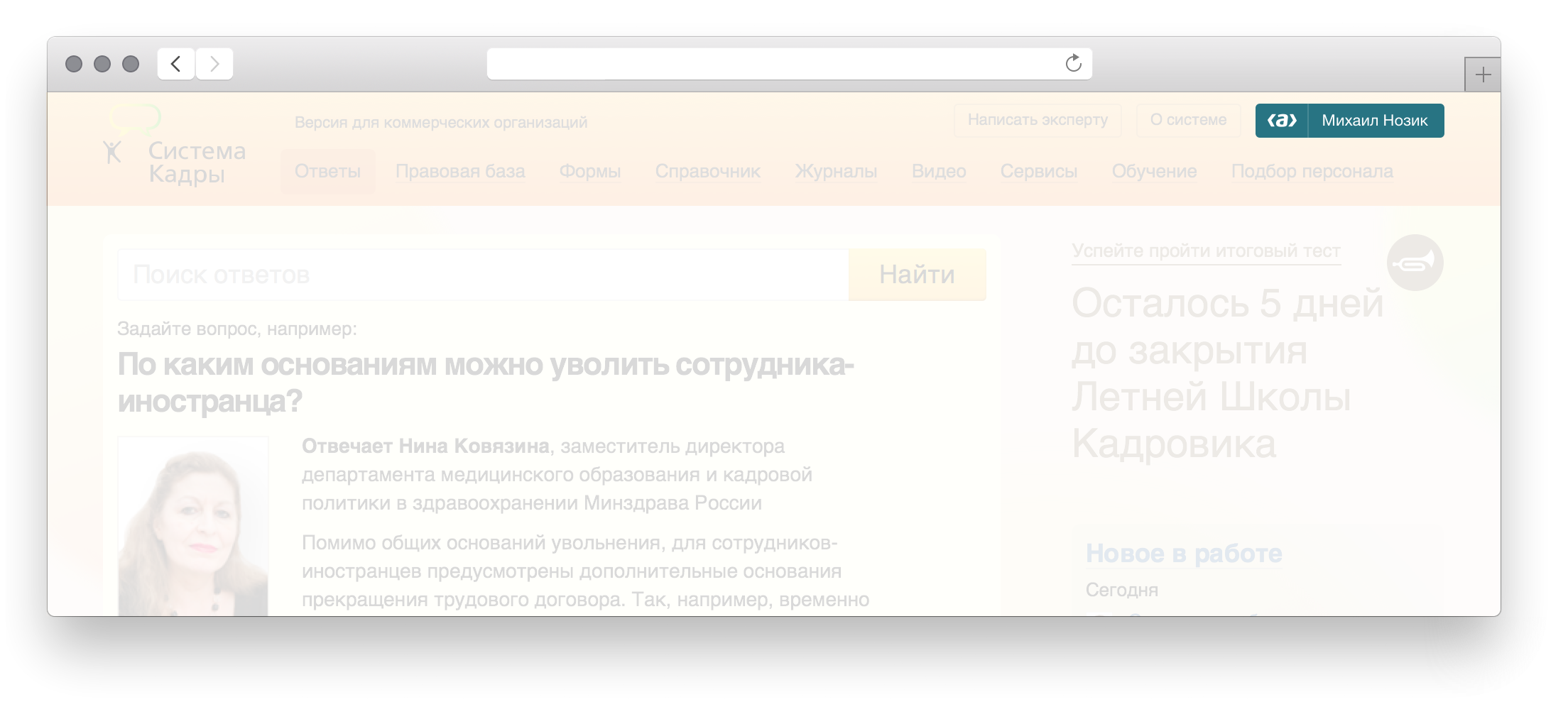The height and width of the screenshot is (724, 1568).
Task: Open the Успейте пройти итоговый тест link
Action: 1206,251
